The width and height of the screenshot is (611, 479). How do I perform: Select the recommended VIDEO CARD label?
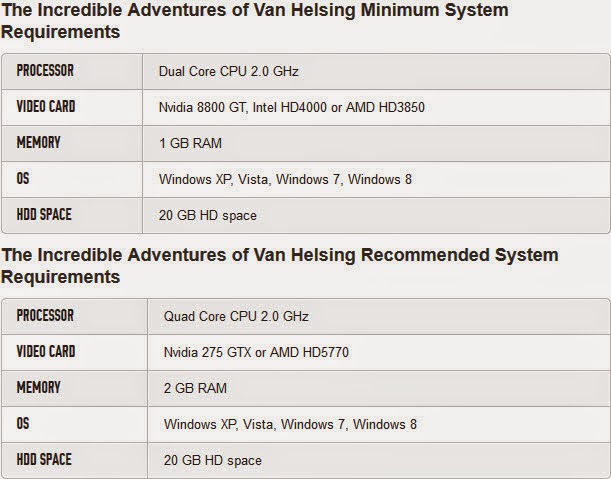pos(46,351)
